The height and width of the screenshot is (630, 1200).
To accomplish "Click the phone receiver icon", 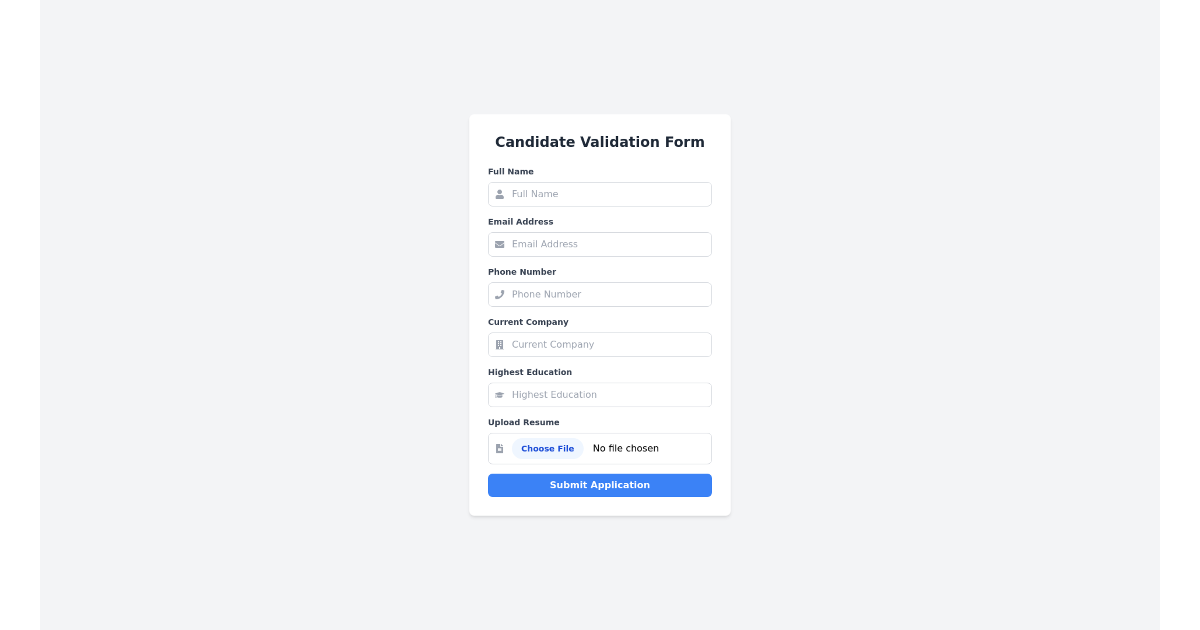I will (500, 294).
